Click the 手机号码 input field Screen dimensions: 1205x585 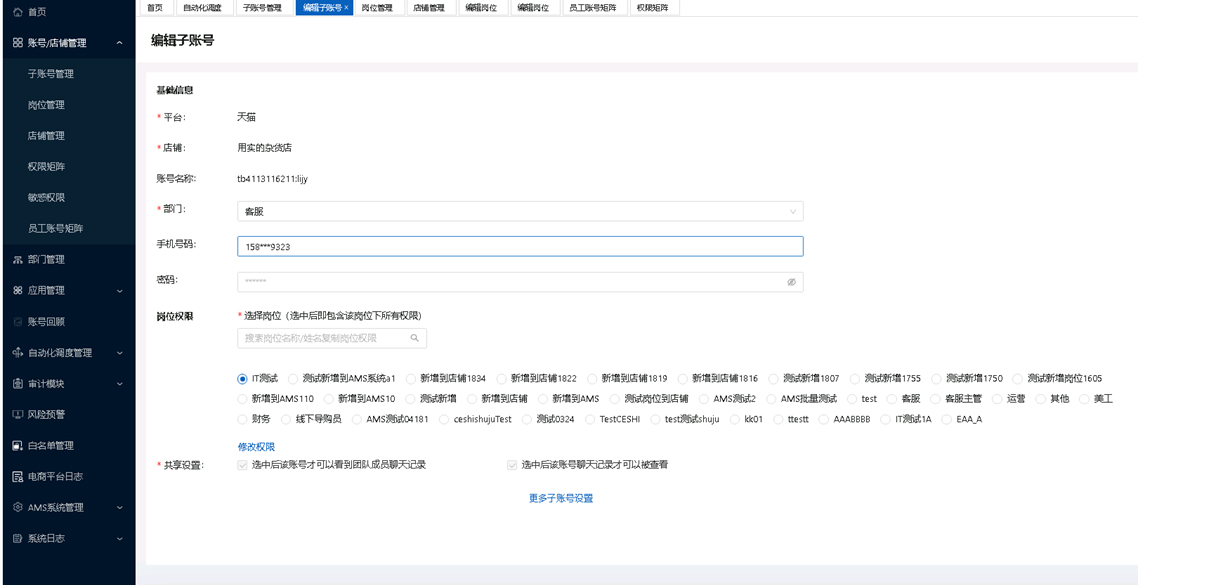click(520, 247)
